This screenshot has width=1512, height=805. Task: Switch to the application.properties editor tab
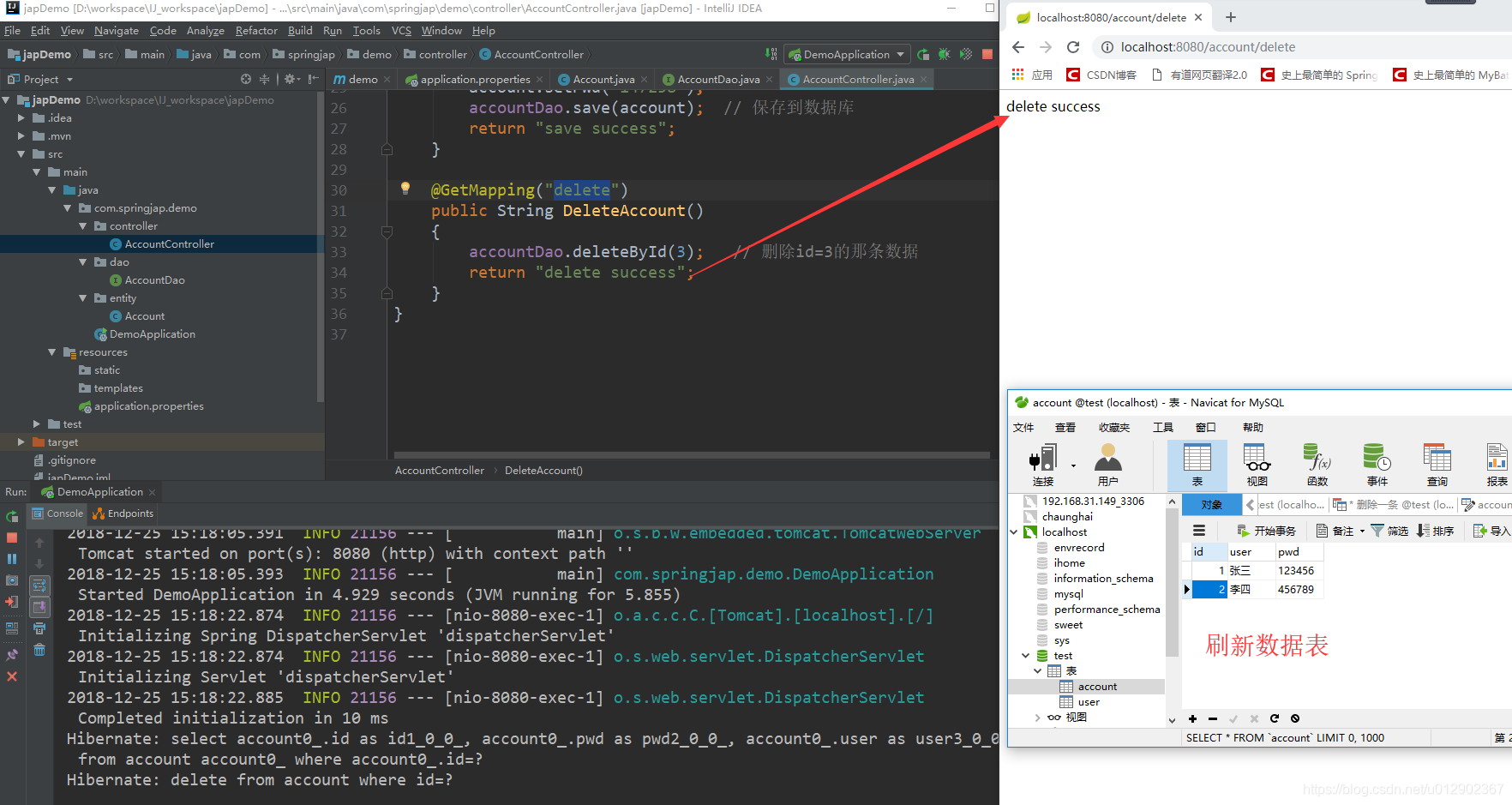coord(475,79)
